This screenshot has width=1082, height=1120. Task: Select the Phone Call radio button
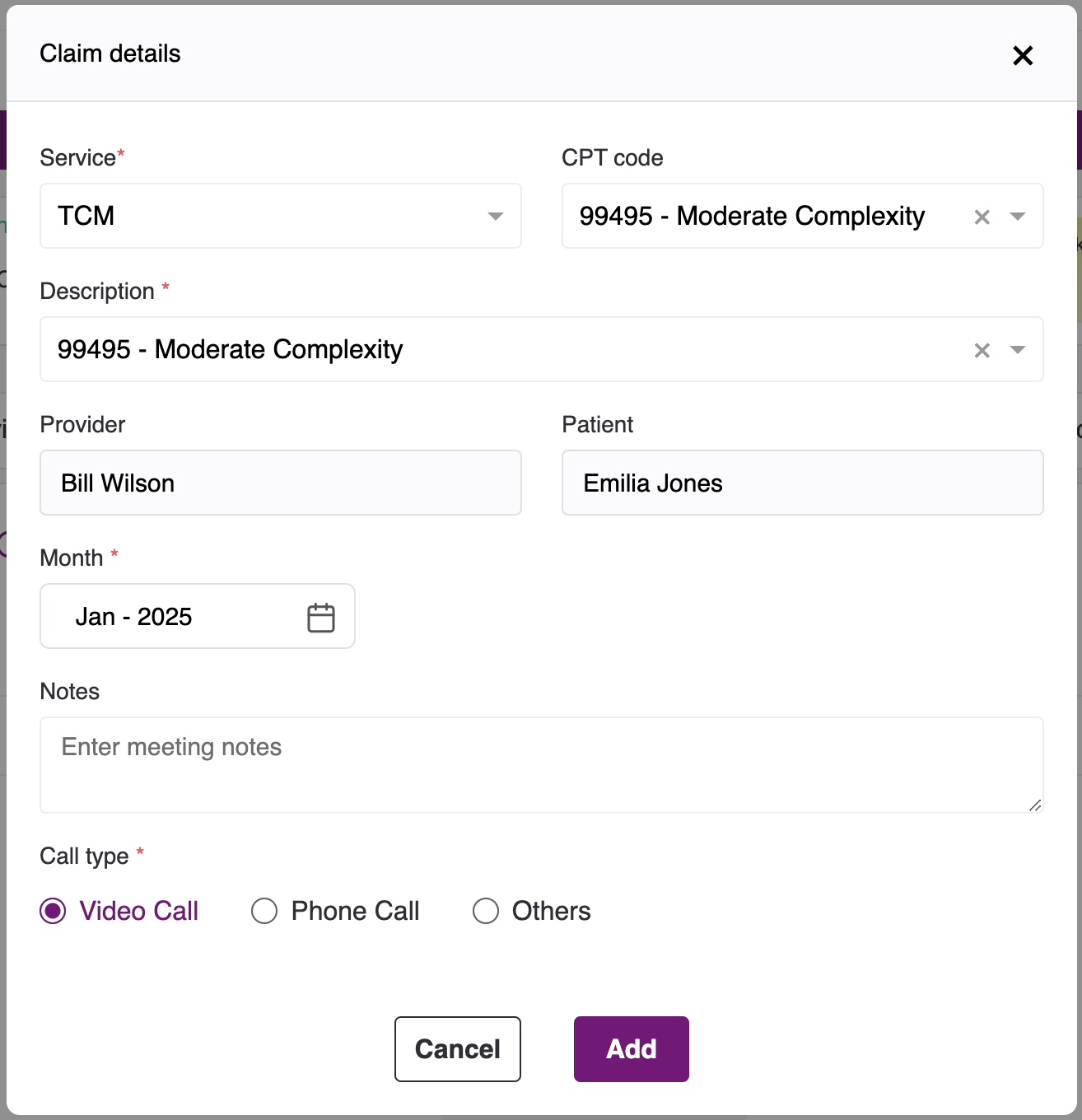(x=264, y=911)
